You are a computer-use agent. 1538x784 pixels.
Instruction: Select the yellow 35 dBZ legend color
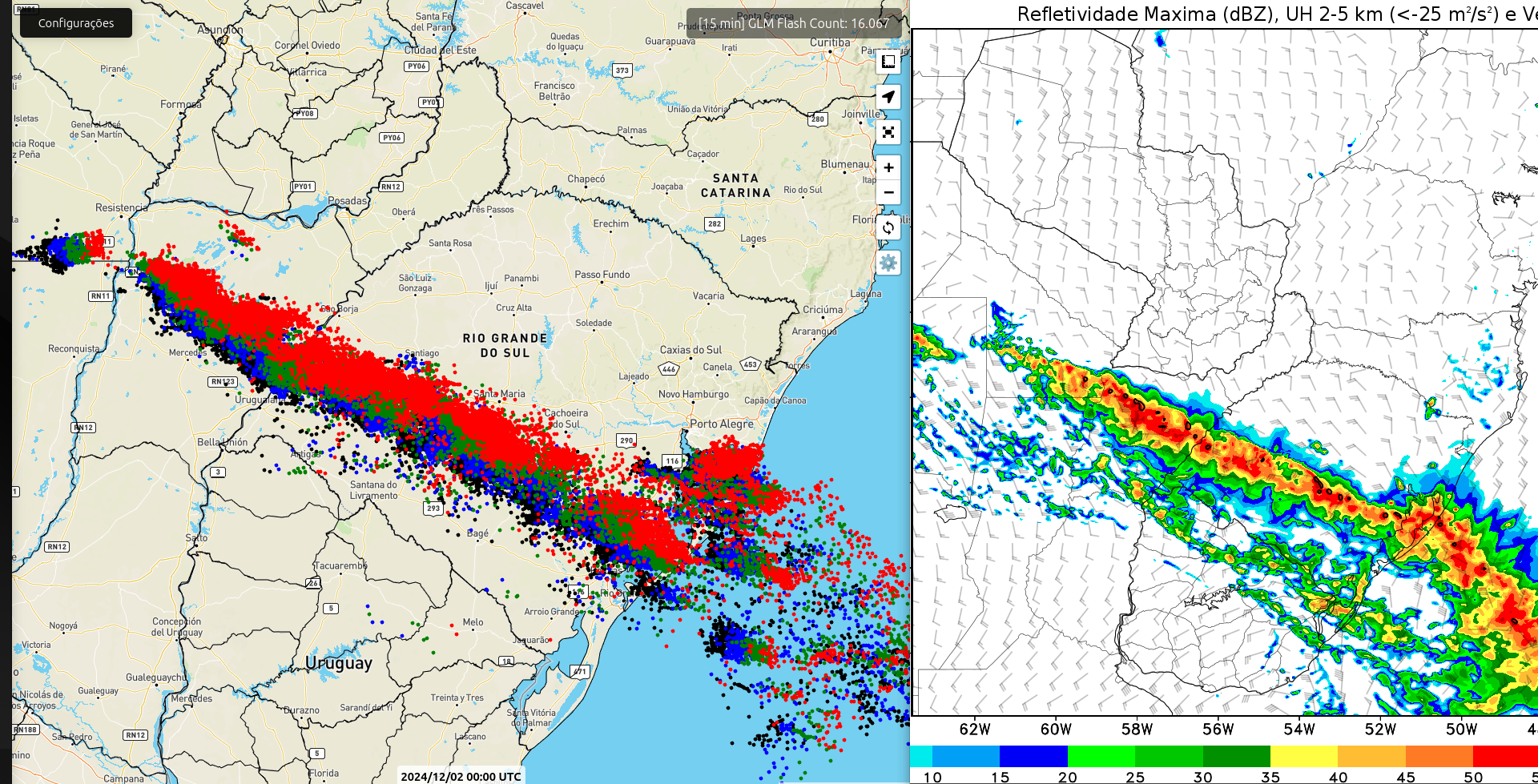pos(1304,756)
